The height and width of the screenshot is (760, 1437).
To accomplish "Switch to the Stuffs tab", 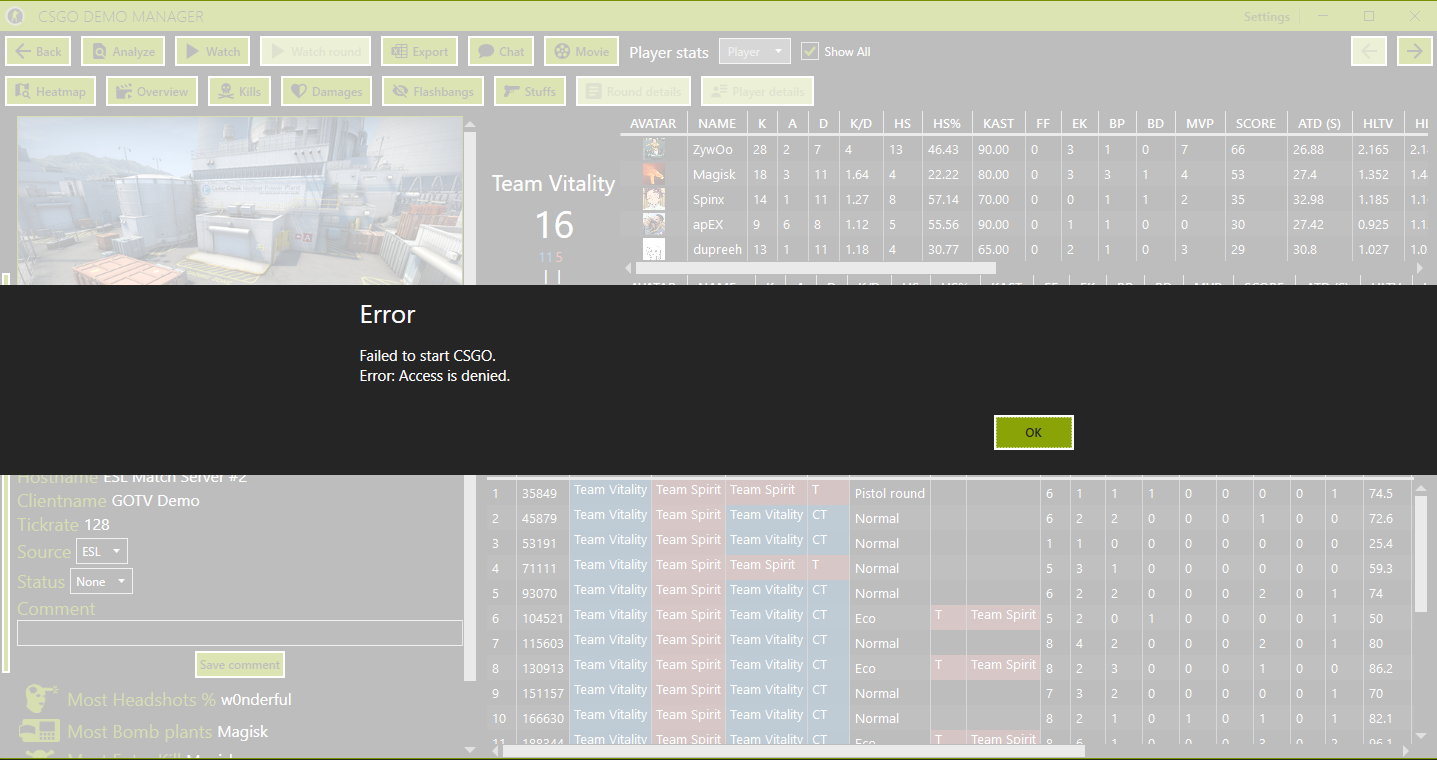I will tap(530, 90).
